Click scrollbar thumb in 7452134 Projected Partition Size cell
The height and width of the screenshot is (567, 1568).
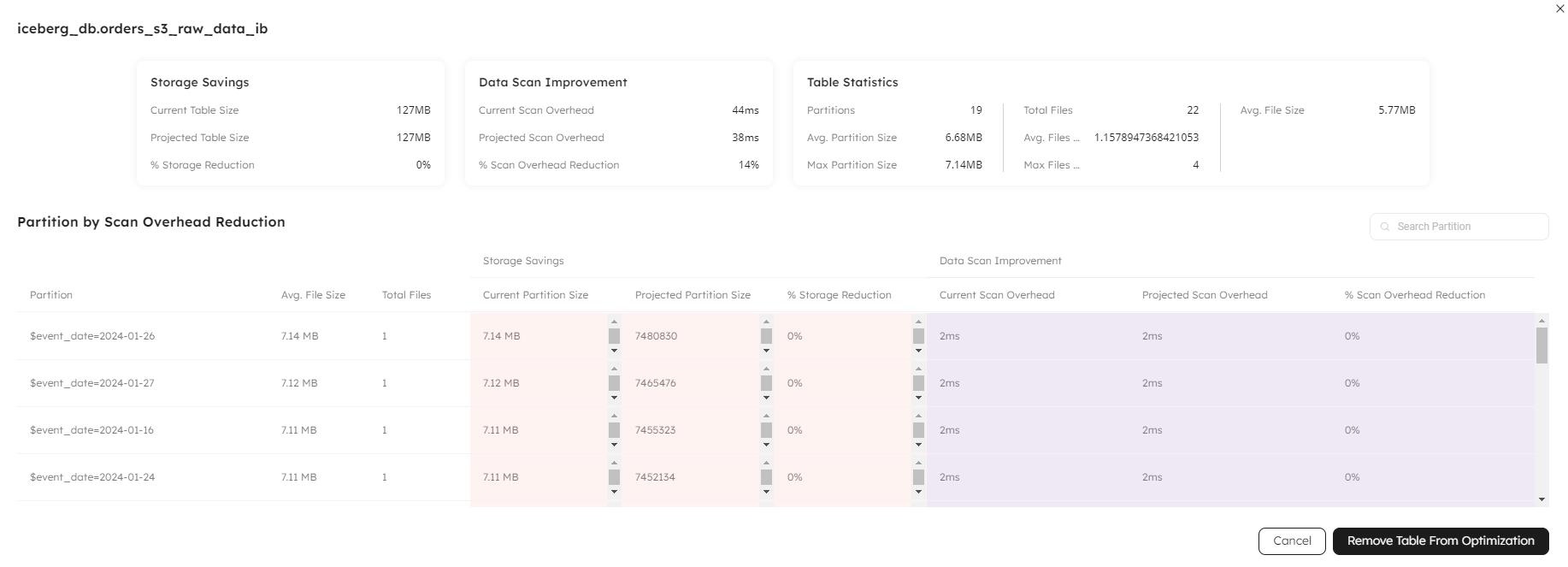tap(766, 477)
